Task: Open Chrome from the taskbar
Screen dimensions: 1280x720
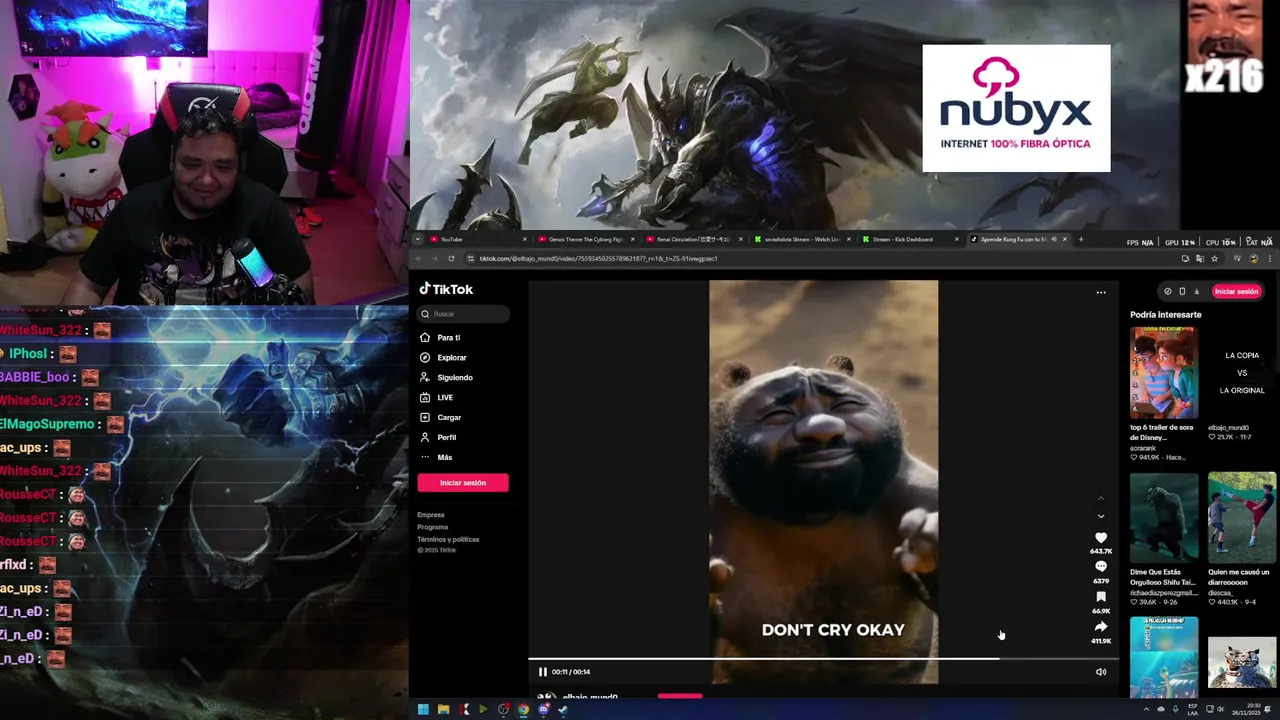Action: [x=523, y=710]
